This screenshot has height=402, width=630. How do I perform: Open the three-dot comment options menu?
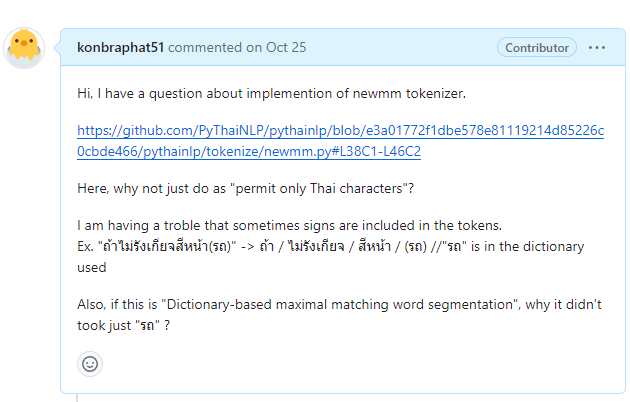(x=597, y=47)
